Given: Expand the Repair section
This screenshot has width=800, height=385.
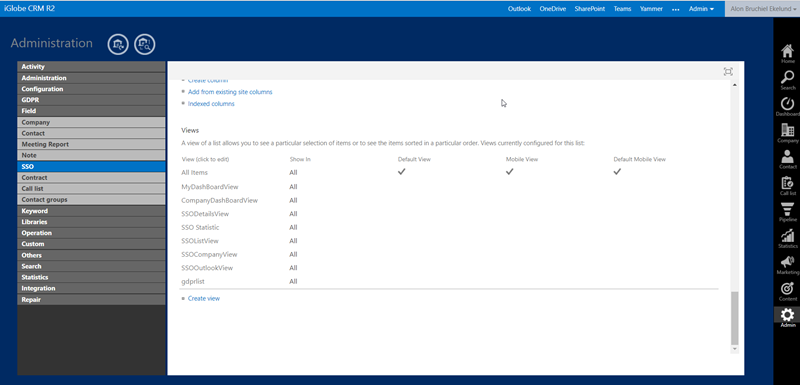Looking at the screenshot, I should [91, 300].
